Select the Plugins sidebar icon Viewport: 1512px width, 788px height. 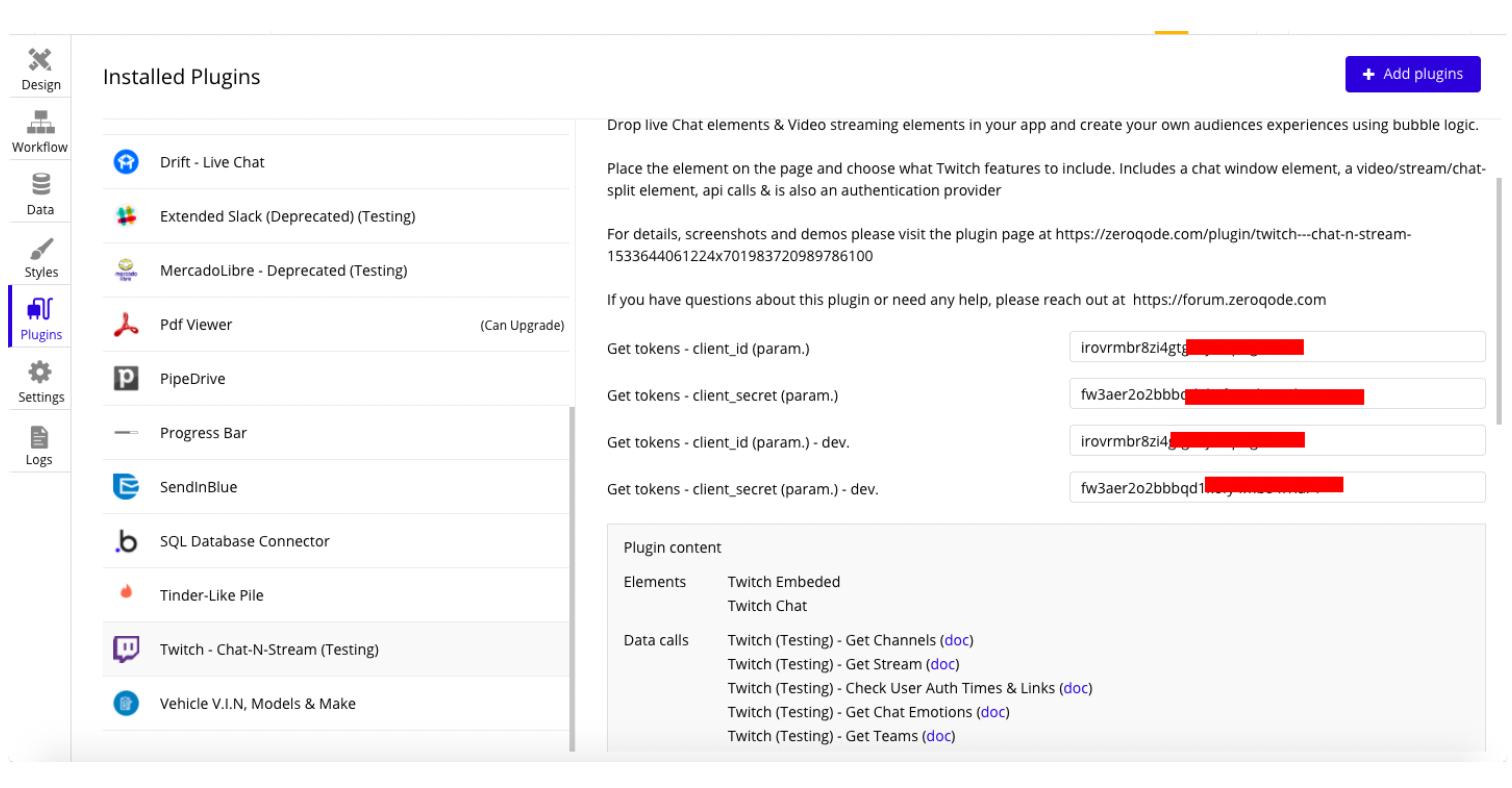pyautogui.click(x=40, y=310)
